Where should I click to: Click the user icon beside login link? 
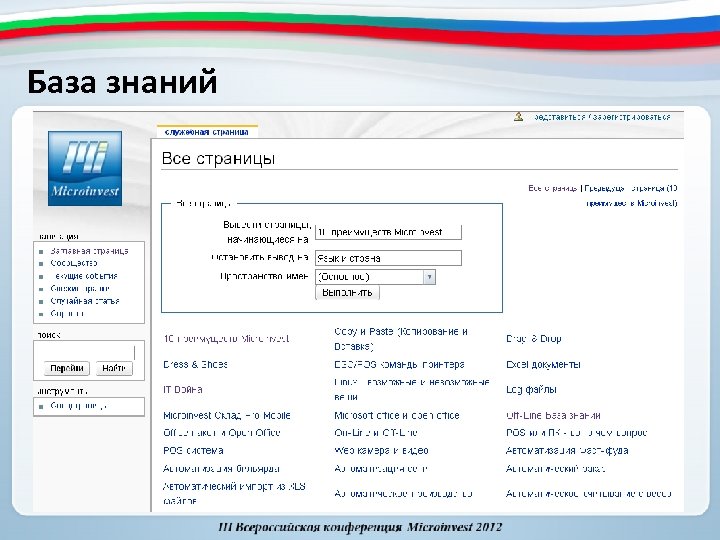pyautogui.click(x=518, y=117)
